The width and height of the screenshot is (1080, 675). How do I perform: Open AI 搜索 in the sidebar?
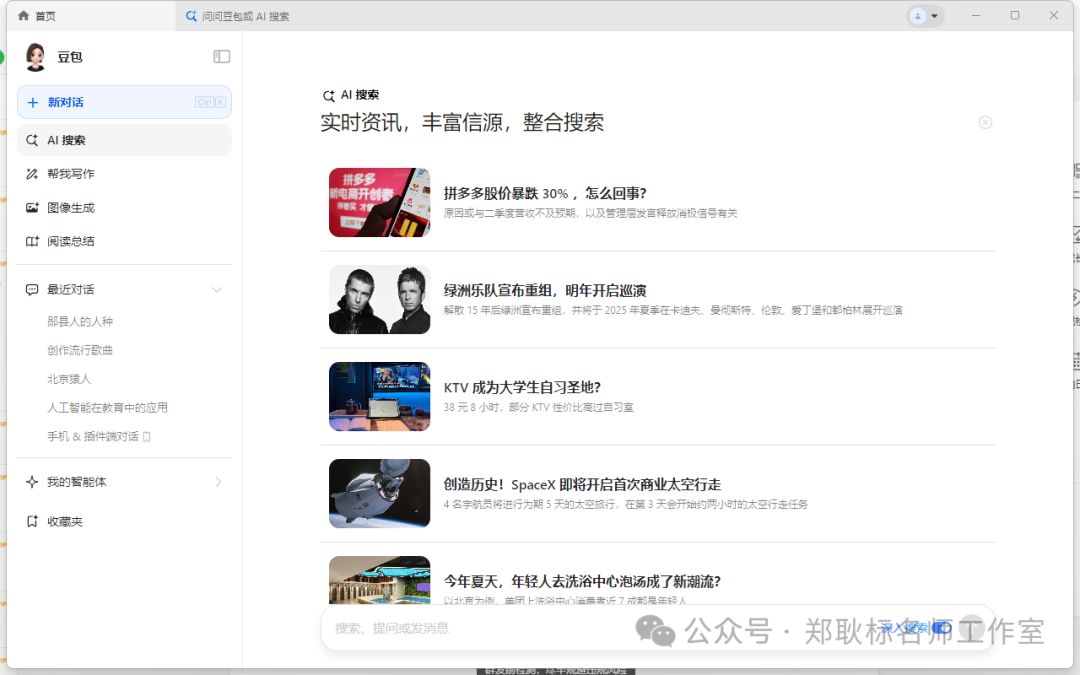124,140
